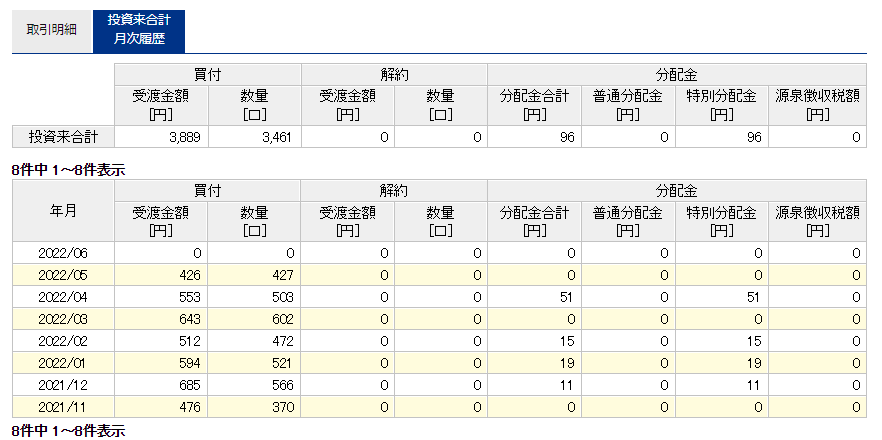882x440 pixels.
Task: Click the 8件中 1～8件表示 text above the monthly table
Action: [x=69, y=170]
